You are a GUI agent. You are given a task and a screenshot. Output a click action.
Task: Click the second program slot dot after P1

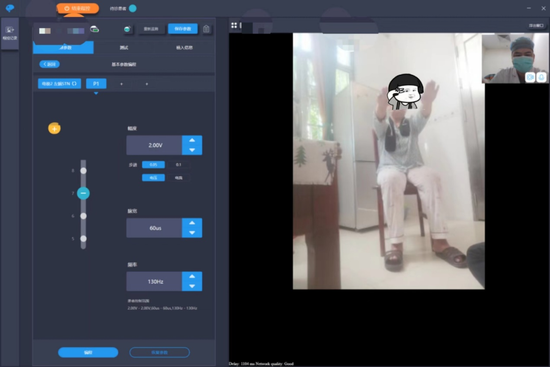coord(121,84)
